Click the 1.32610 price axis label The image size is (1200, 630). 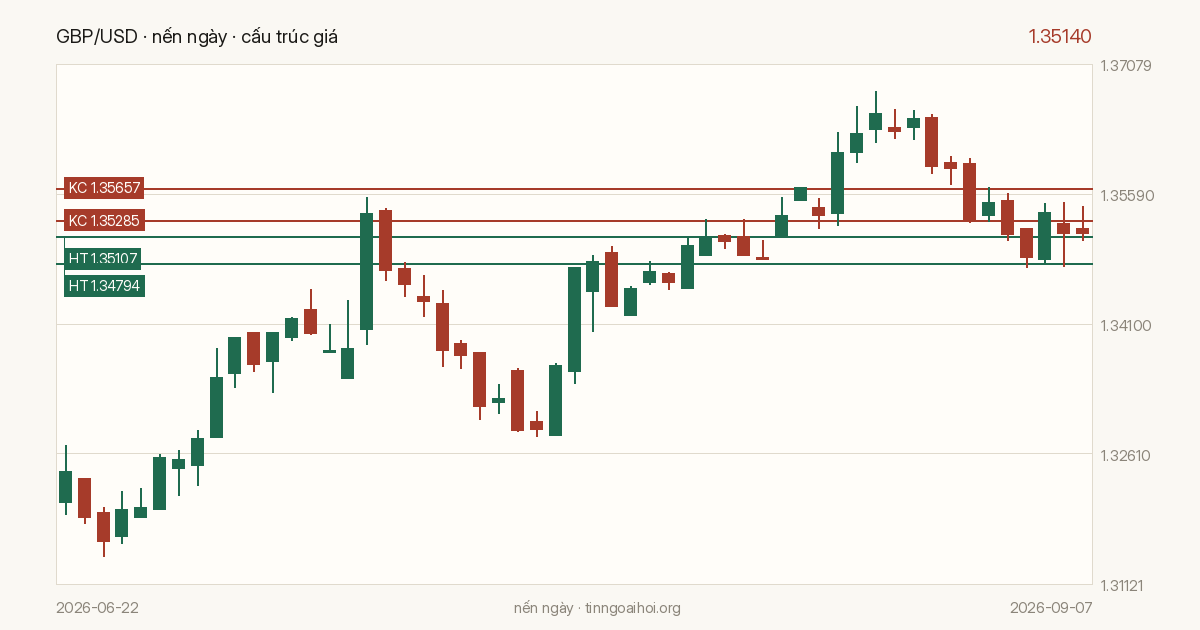(x=1126, y=455)
